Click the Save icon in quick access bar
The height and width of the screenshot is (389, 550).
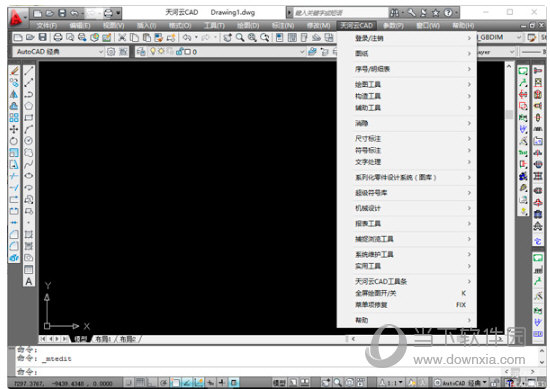(62, 13)
